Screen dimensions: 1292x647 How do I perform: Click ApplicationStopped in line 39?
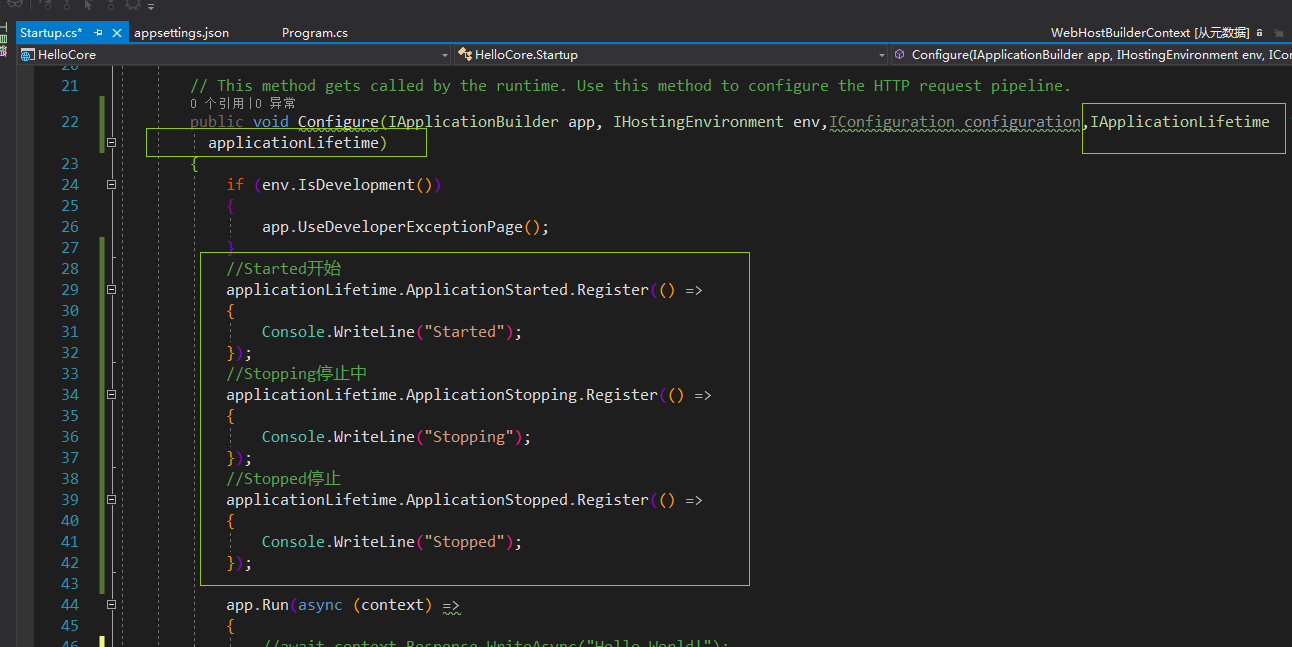(x=488, y=500)
